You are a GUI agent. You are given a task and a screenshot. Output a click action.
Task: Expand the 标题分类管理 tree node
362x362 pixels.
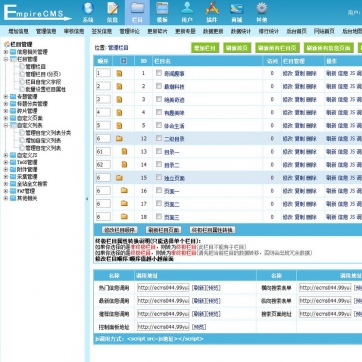[6, 104]
